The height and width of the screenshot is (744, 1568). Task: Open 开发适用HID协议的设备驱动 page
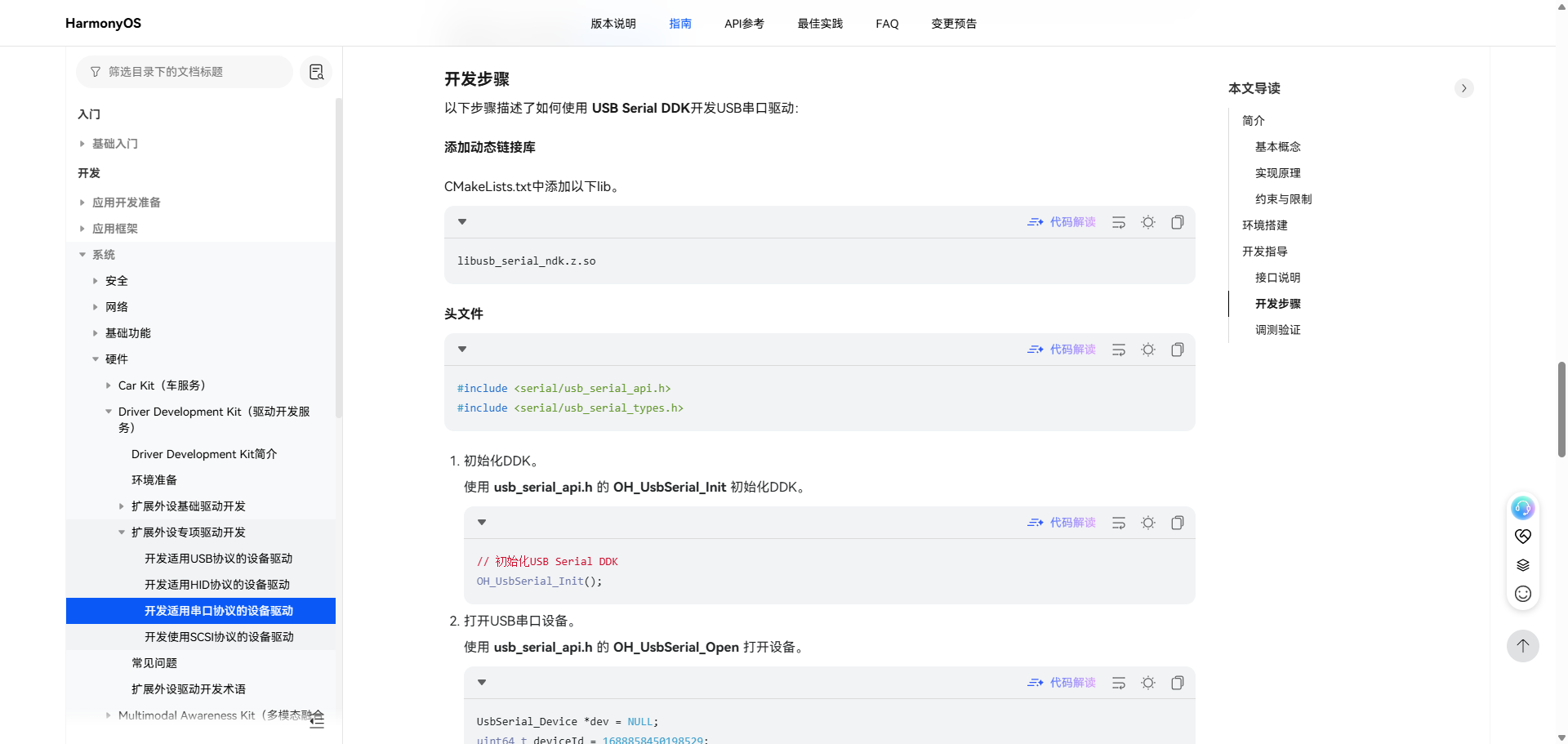(x=217, y=585)
